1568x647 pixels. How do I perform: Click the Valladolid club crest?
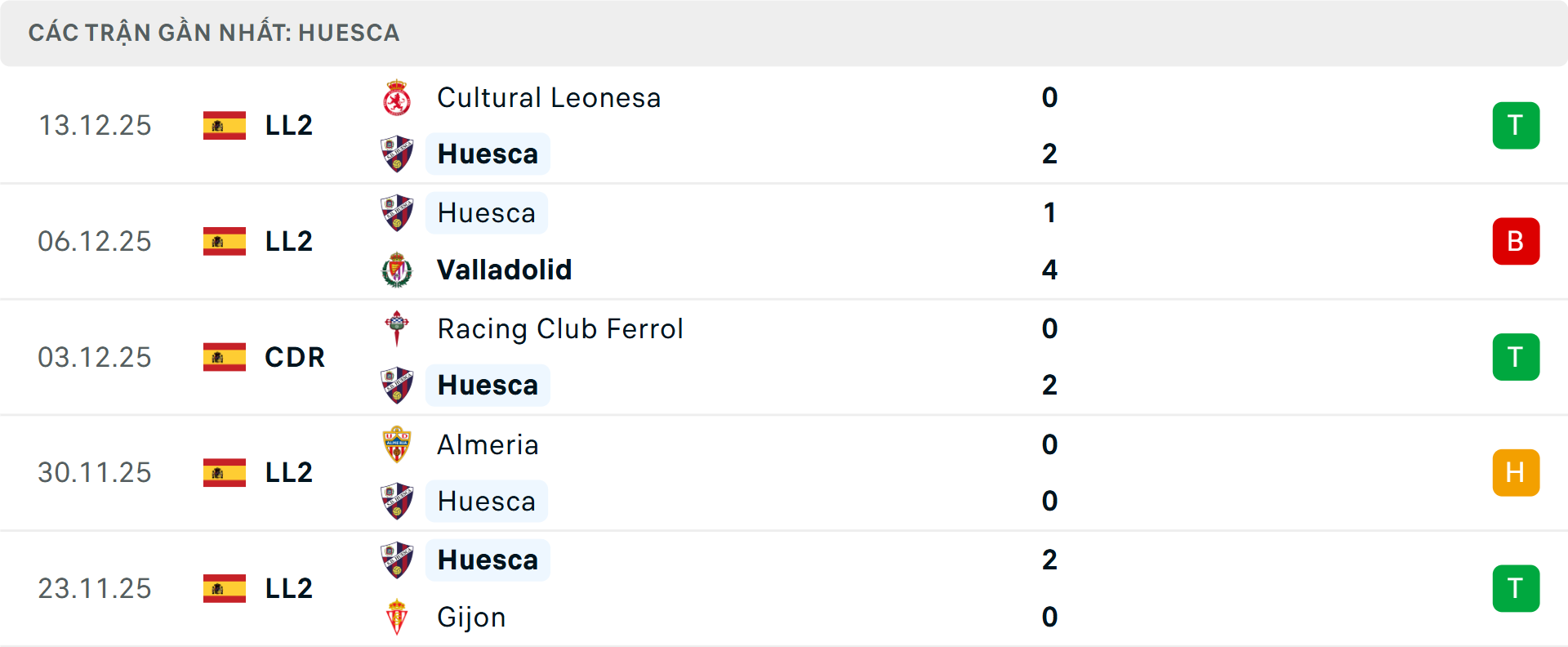[x=397, y=270]
